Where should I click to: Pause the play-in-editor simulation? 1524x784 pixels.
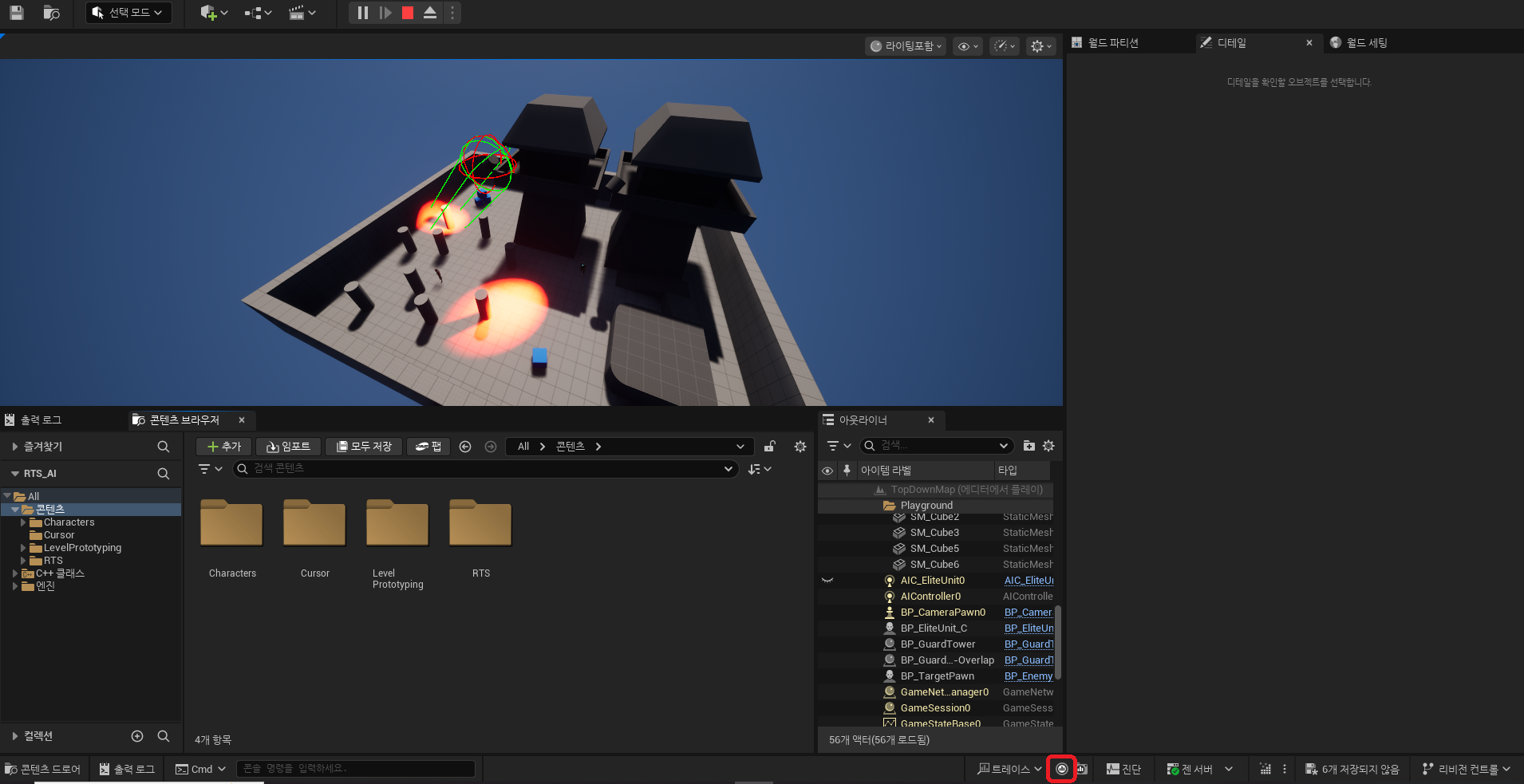click(x=362, y=13)
